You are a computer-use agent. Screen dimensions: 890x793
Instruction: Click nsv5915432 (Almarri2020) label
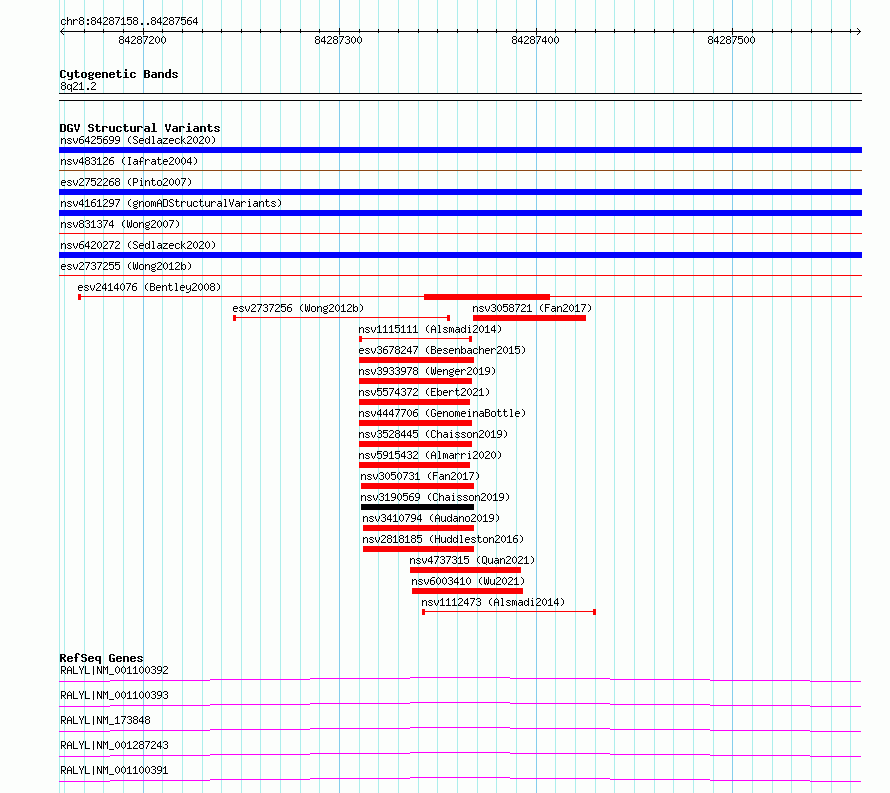(430, 455)
